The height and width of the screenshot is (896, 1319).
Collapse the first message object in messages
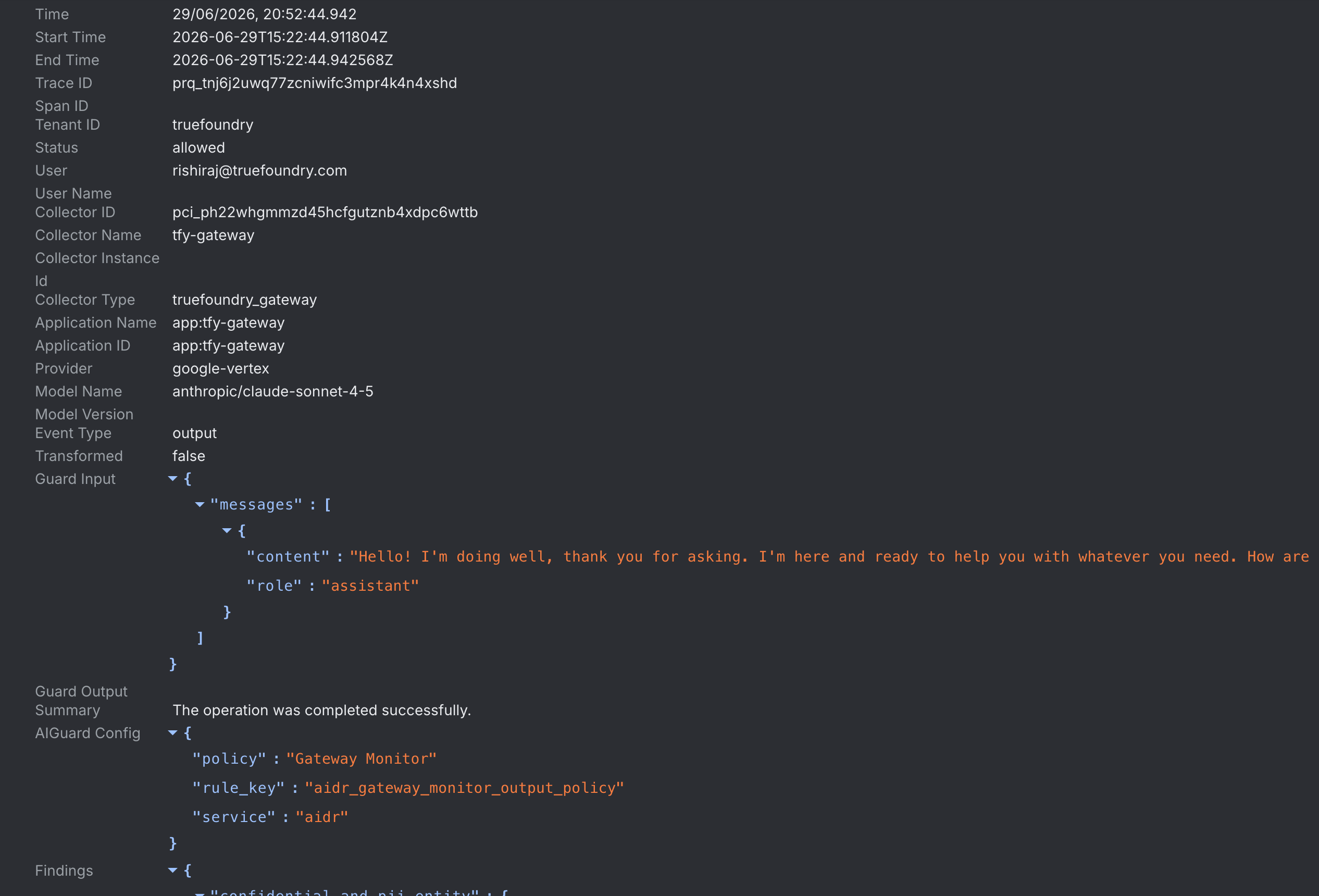(x=227, y=530)
